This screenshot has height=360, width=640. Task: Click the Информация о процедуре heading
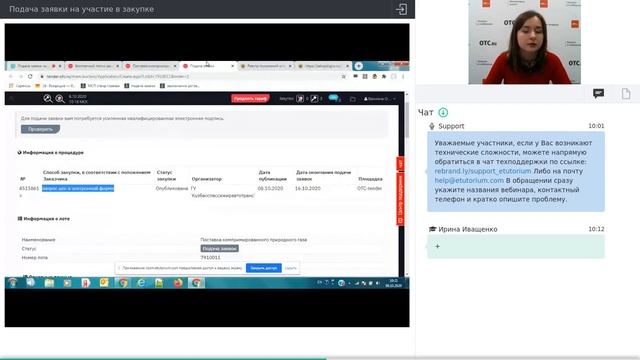pyautogui.click(x=51, y=153)
